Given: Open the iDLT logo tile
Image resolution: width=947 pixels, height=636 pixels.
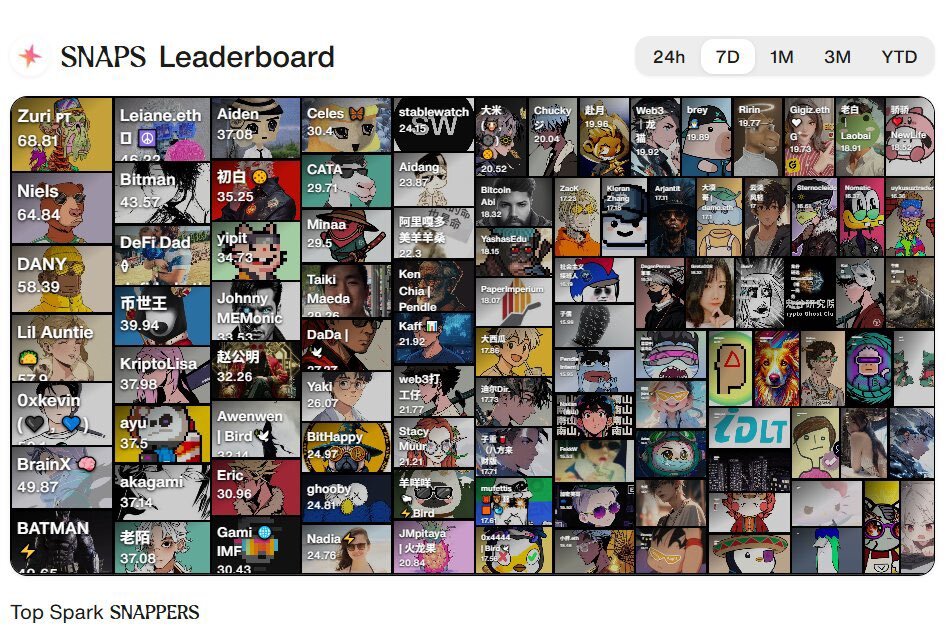Looking at the screenshot, I should [x=749, y=428].
